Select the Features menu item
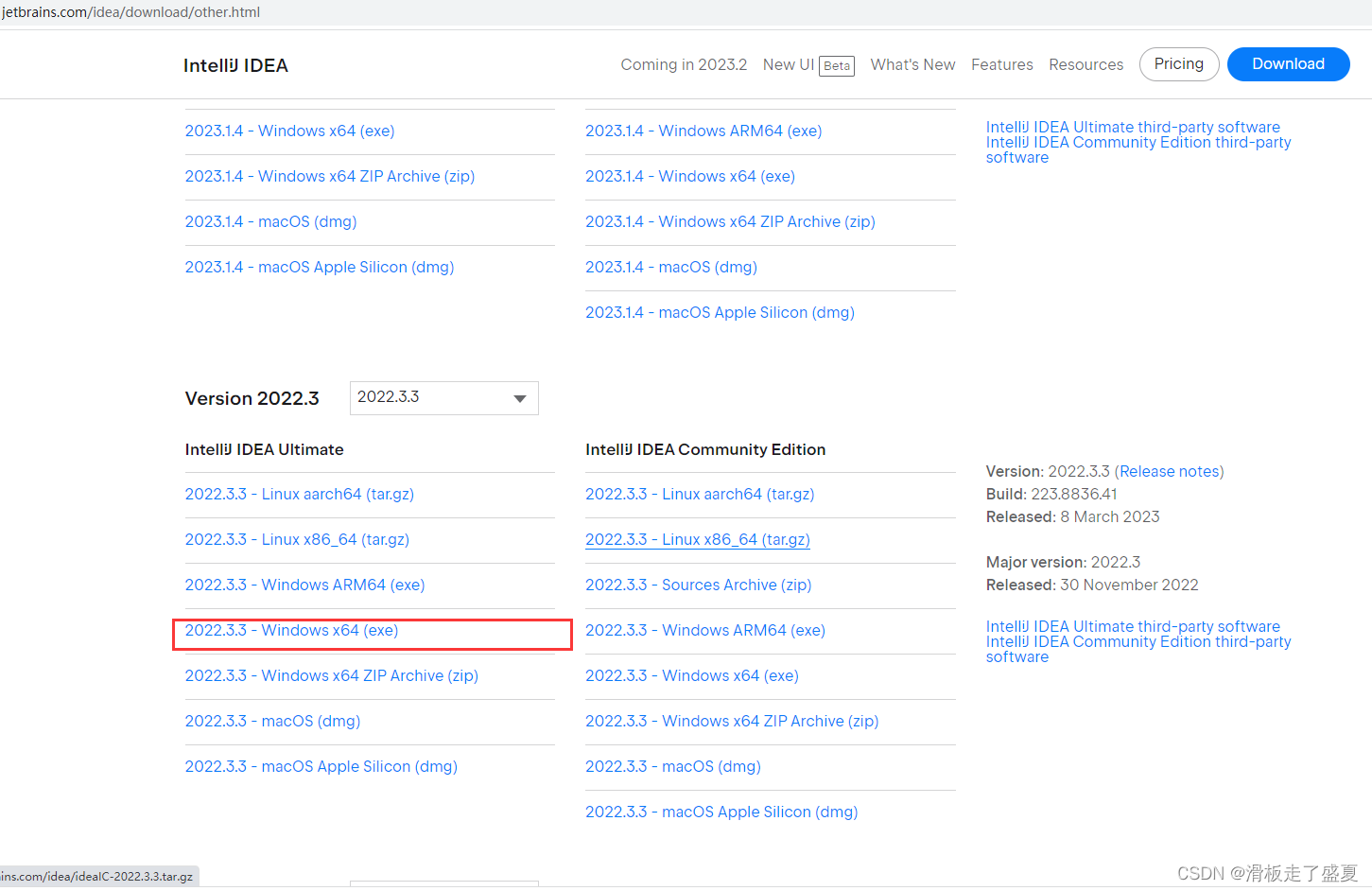Screen dimensions: 1372x891 click(x=1001, y=64)
